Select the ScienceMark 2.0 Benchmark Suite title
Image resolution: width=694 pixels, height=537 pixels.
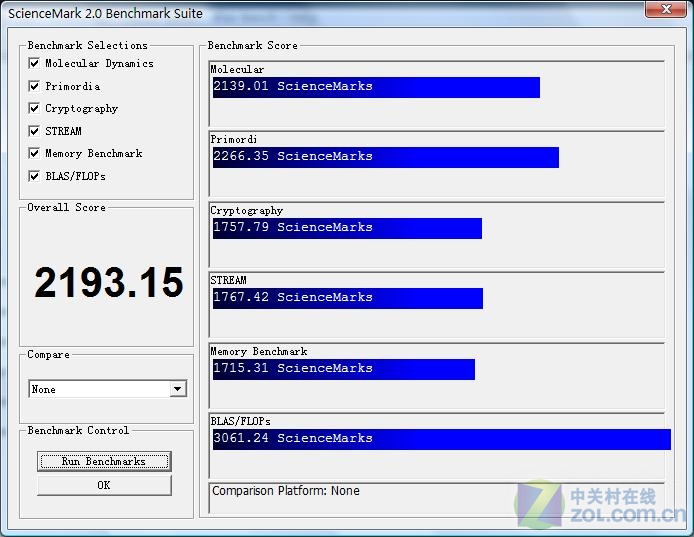tap(105, 13)
